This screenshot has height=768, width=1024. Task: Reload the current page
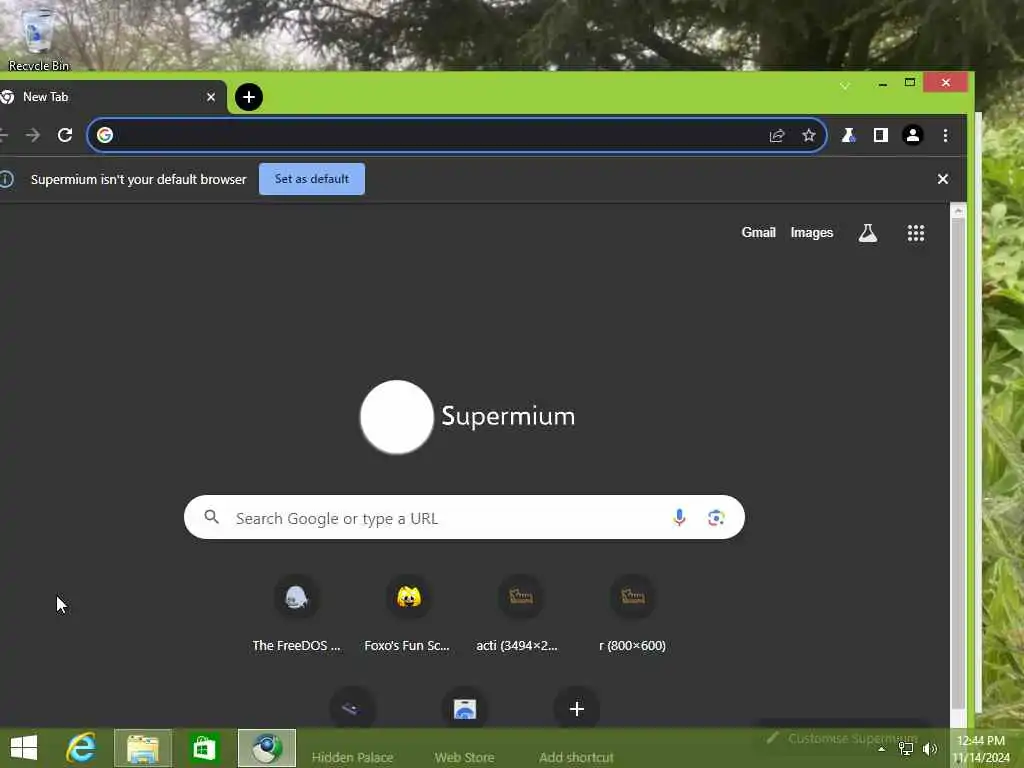(x=65, y=135)
